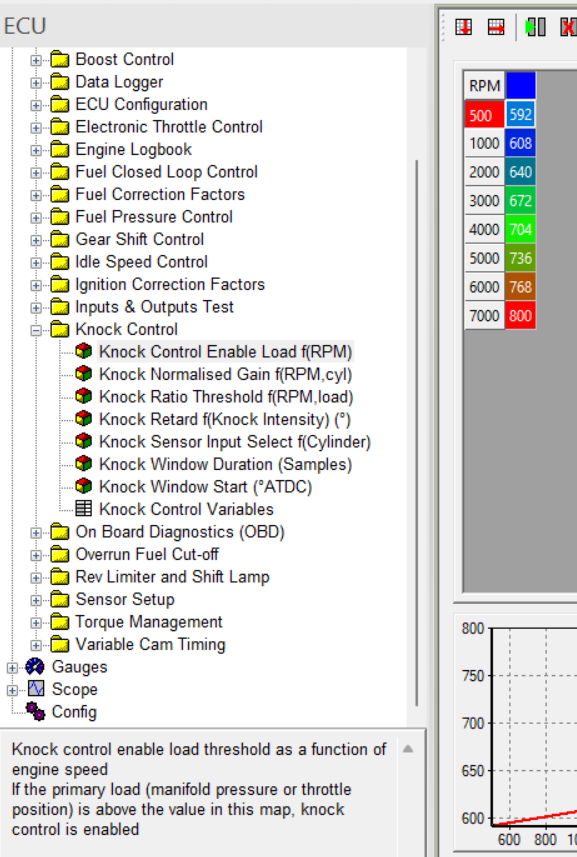Image resolution: width=577 pixels, height=857 pixels.
Task: Click the description panel scroll-up arrow
Action: click(408, 749)
